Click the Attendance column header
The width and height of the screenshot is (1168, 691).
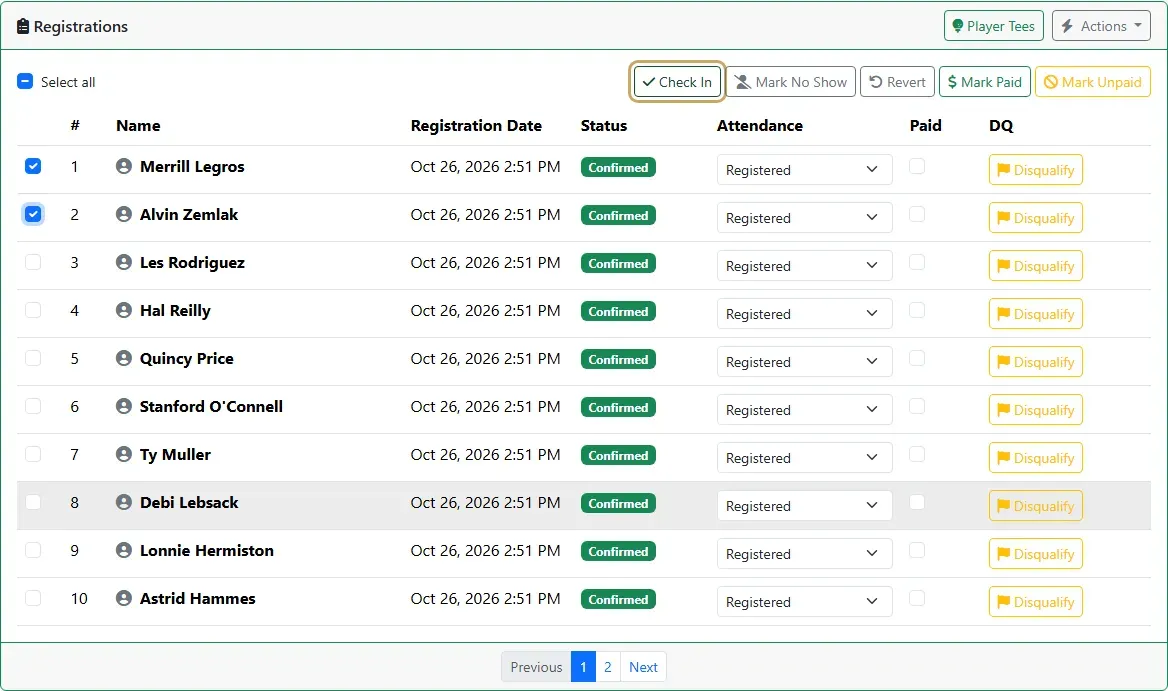(x=760, y=126)
